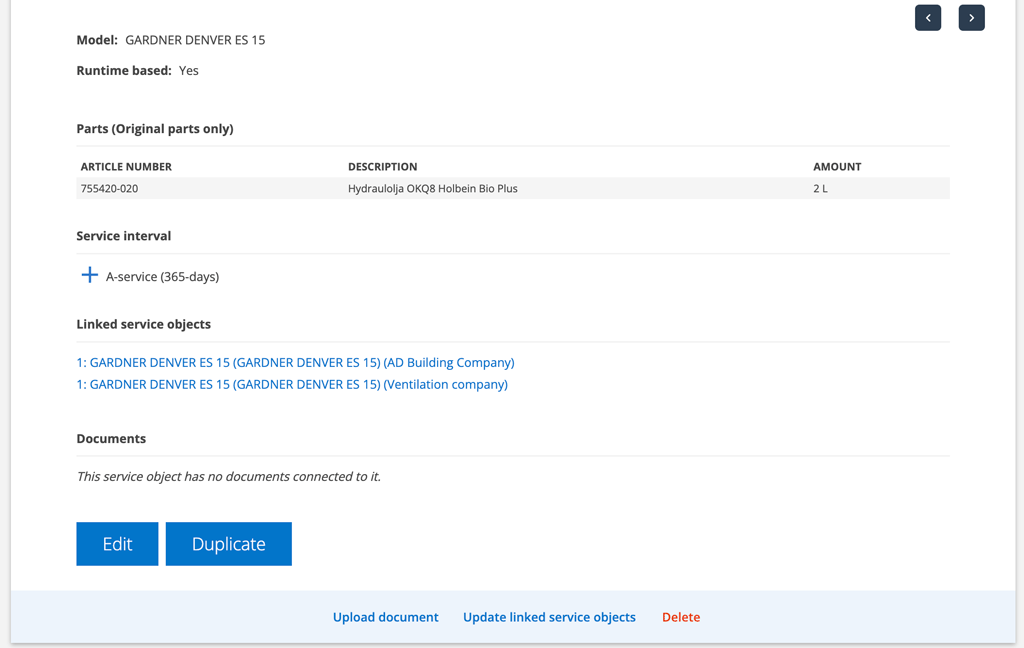
Task: Select the amount value 2 L
Action: 820,189
